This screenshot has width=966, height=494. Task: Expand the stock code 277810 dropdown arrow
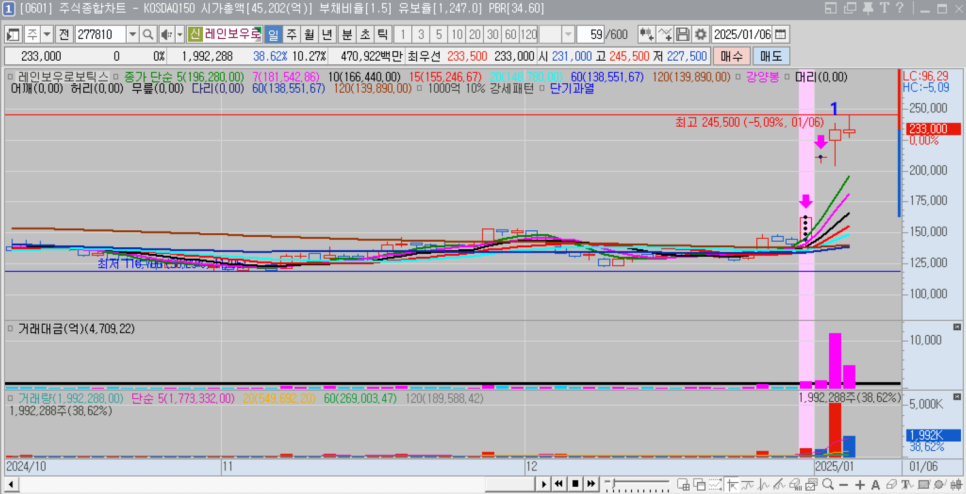[x=132, y=34]
